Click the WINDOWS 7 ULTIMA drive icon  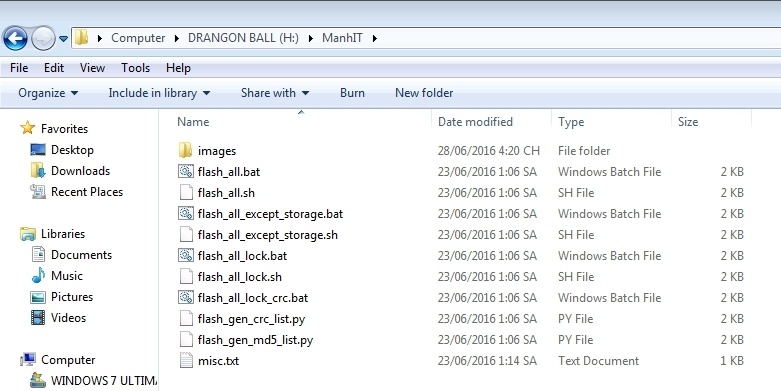38,381
